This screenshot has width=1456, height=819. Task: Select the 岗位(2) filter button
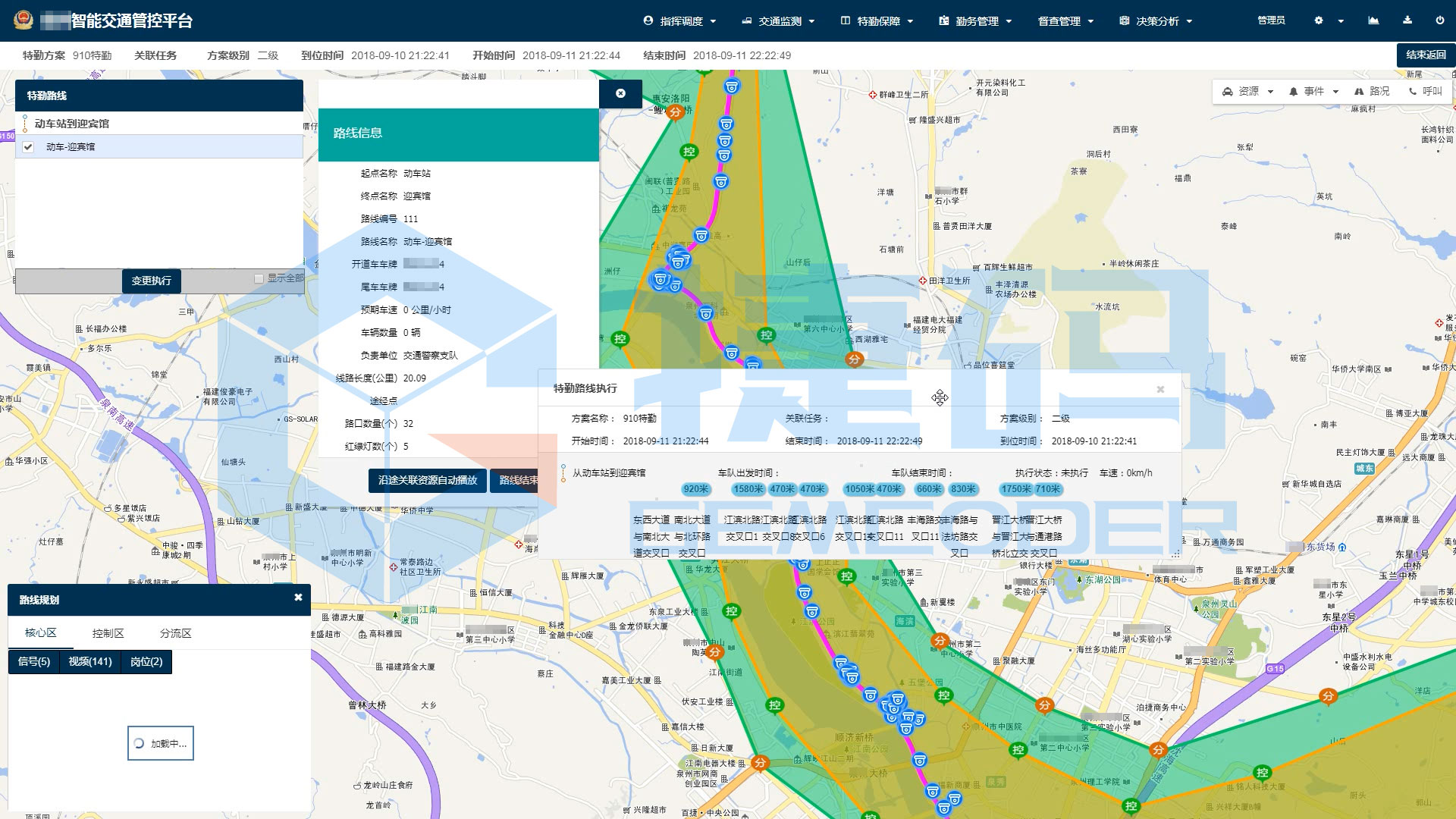tap(146, 662)
